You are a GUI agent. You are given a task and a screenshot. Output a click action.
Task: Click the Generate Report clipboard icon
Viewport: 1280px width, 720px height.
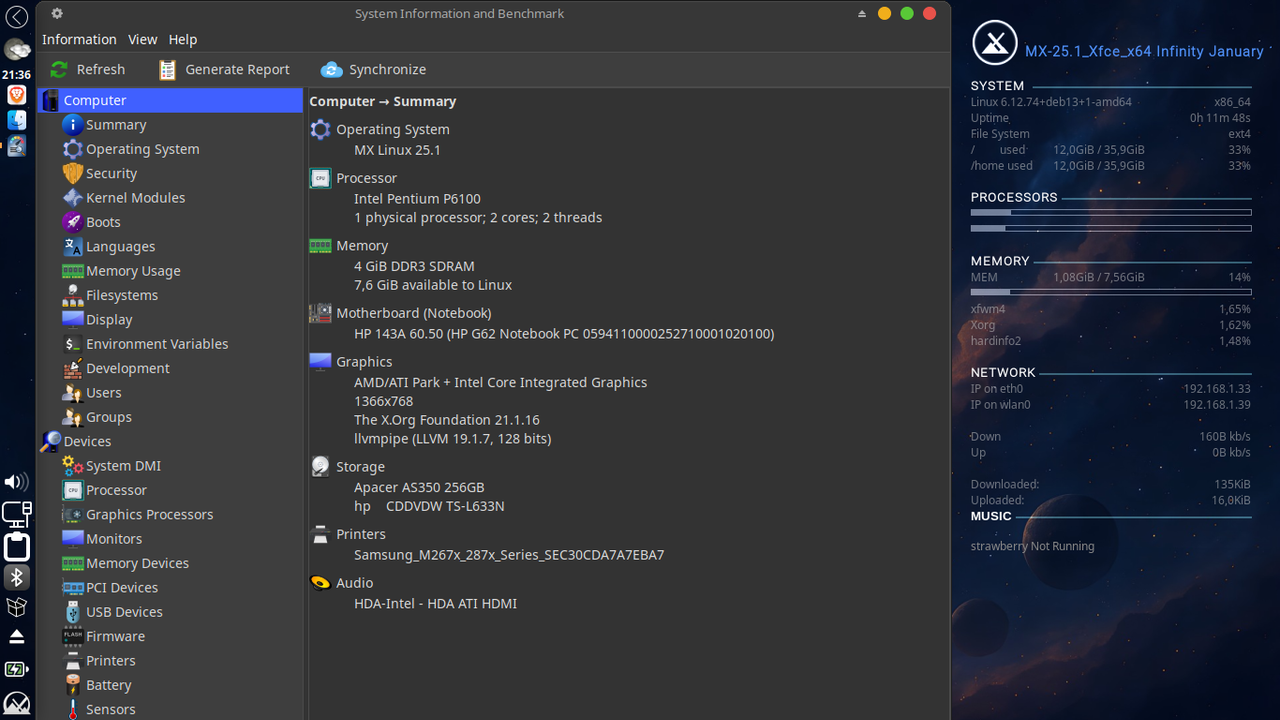pos(167,69)
